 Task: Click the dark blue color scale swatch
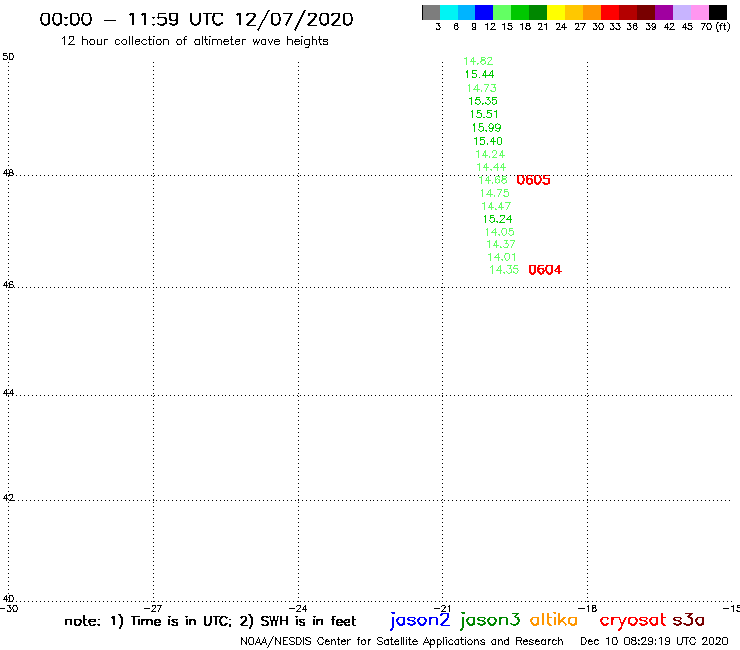pos(484,12)
